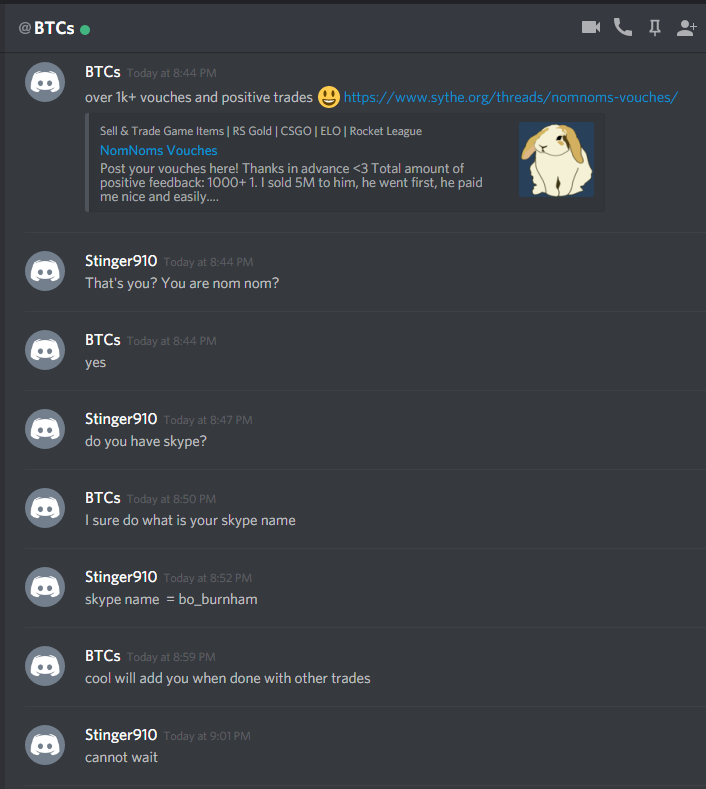Open pinned messages via the pin icon
706x789 pixels.
655,28
